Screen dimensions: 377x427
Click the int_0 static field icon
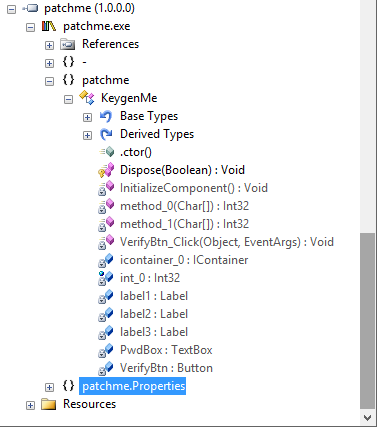pos(106,278)
